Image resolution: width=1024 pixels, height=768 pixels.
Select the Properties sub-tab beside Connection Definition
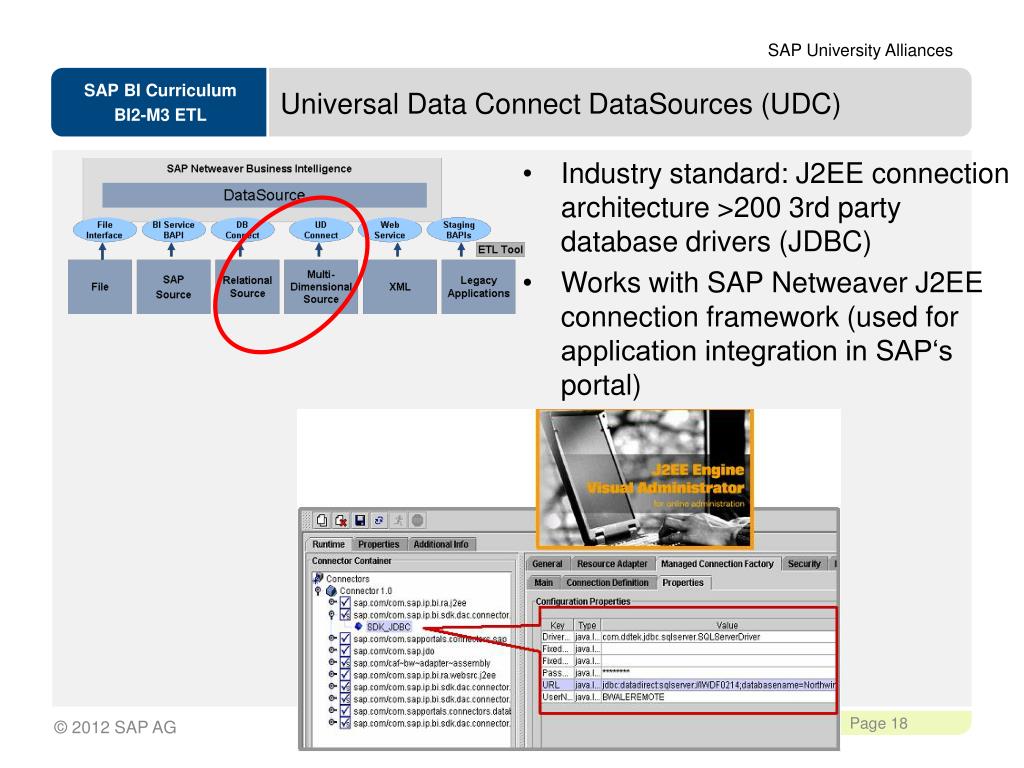(x=683, y=583)
